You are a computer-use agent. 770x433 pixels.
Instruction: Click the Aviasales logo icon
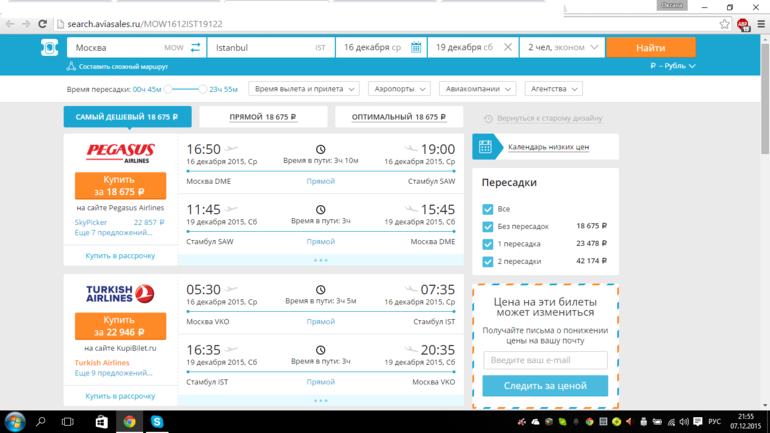click(49, 47)
